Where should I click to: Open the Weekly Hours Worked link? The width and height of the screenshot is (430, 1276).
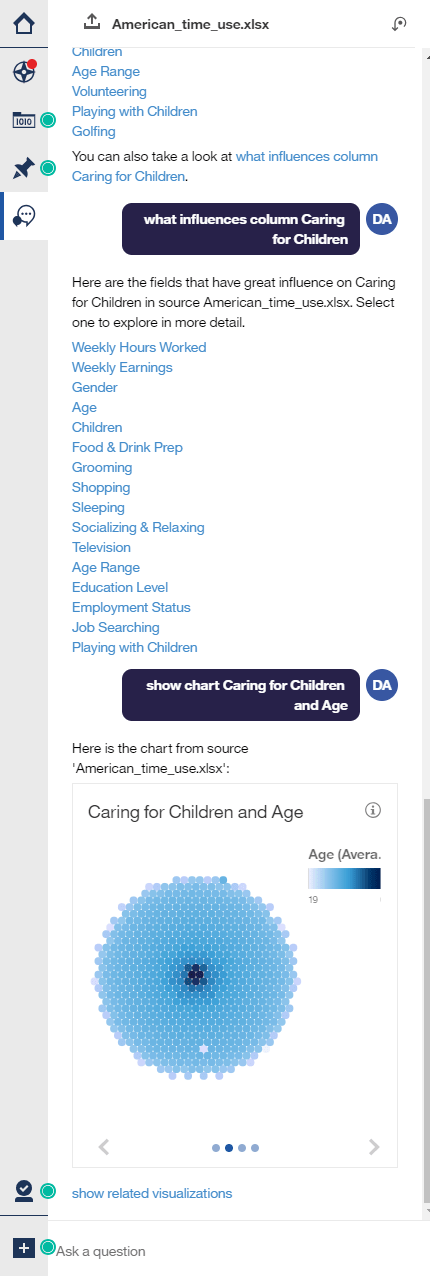139,347
